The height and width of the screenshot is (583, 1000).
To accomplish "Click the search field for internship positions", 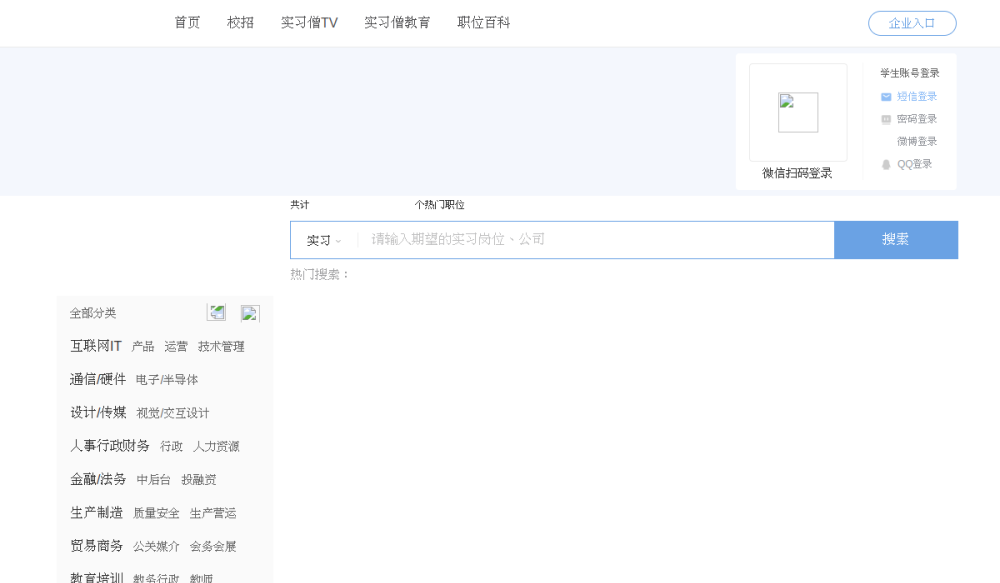I will [595, 240].
